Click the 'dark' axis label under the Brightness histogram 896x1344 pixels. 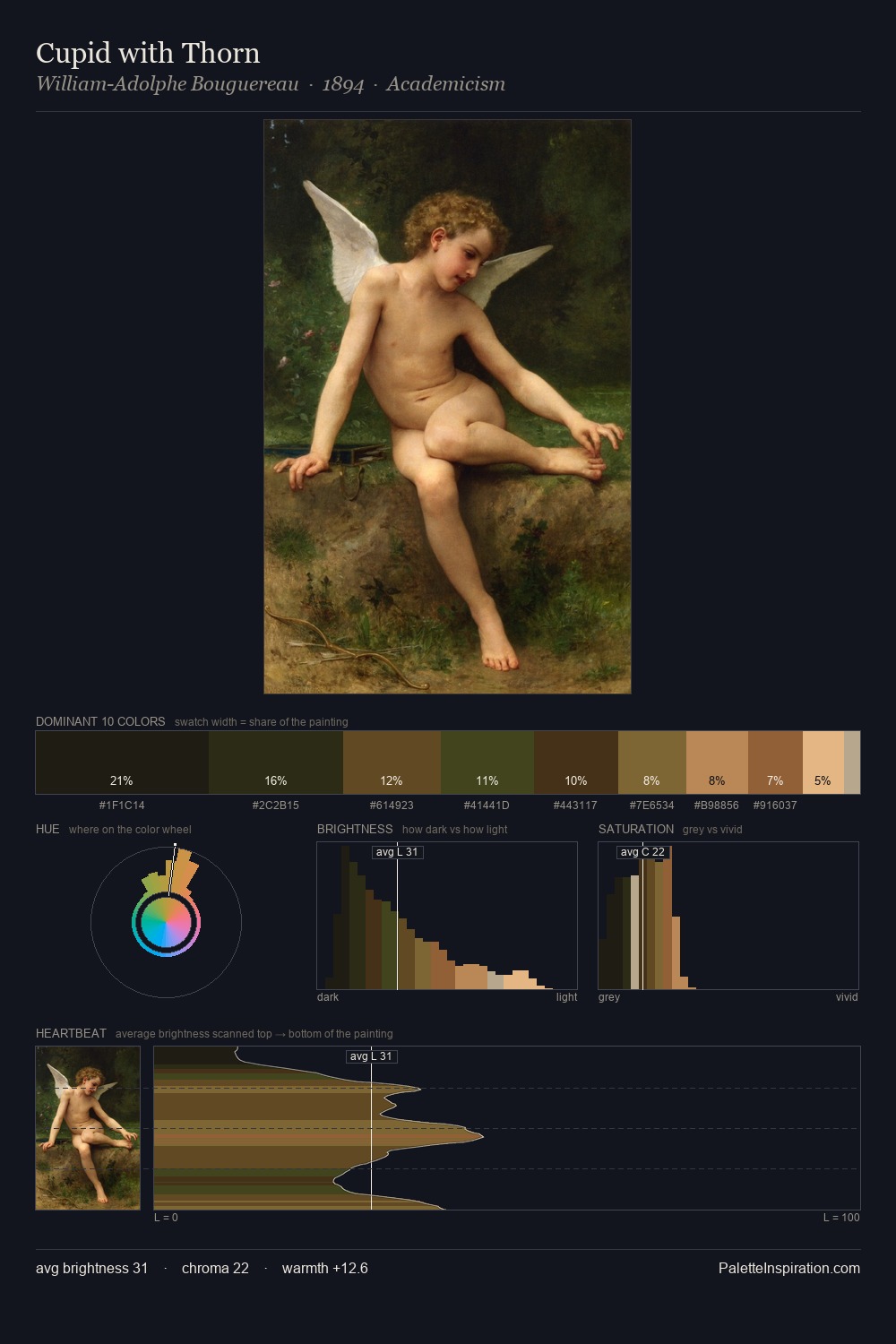tap(328, 997)
